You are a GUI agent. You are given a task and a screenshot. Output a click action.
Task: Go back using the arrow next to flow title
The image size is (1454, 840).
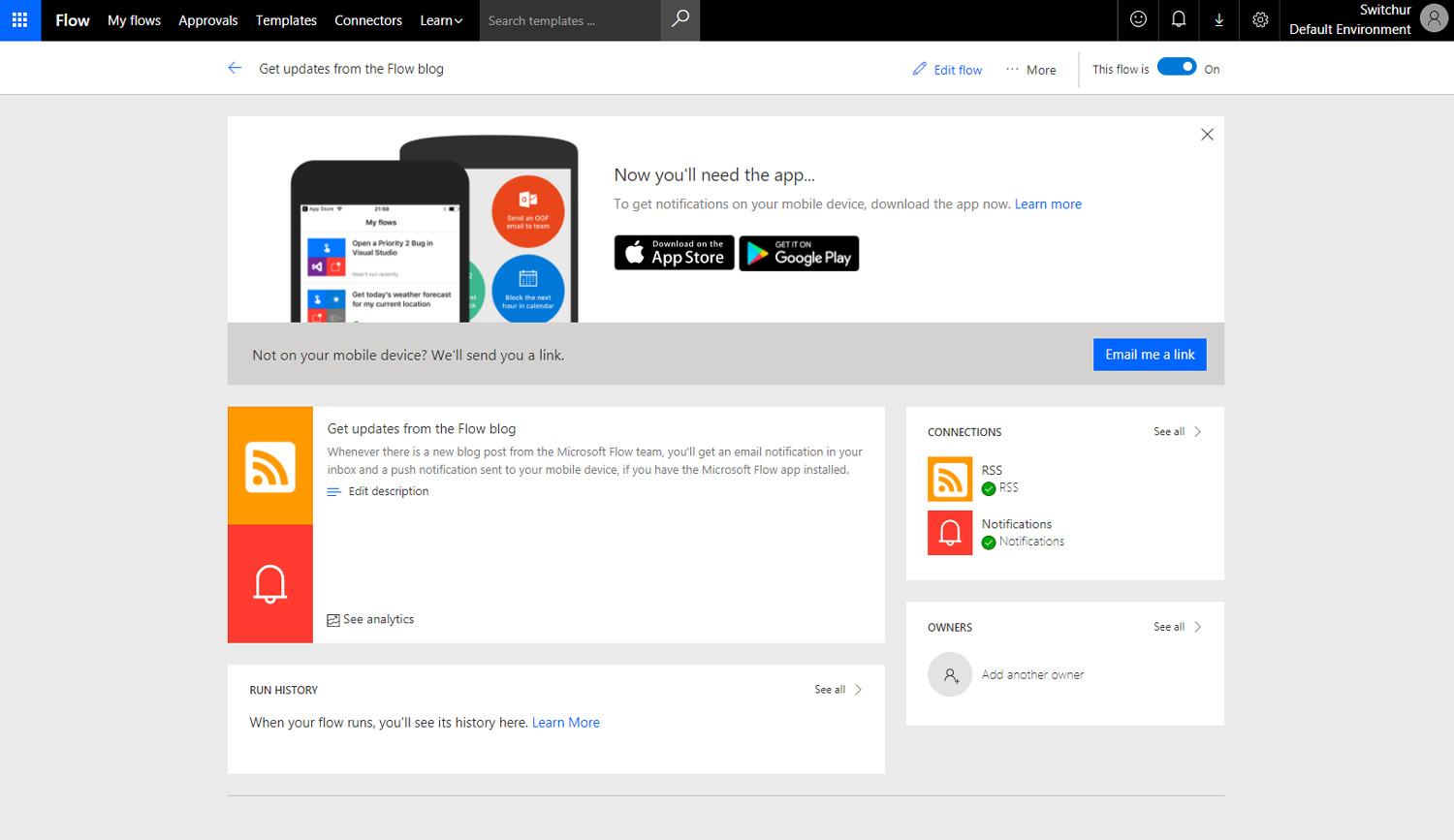tap(235, 68)
